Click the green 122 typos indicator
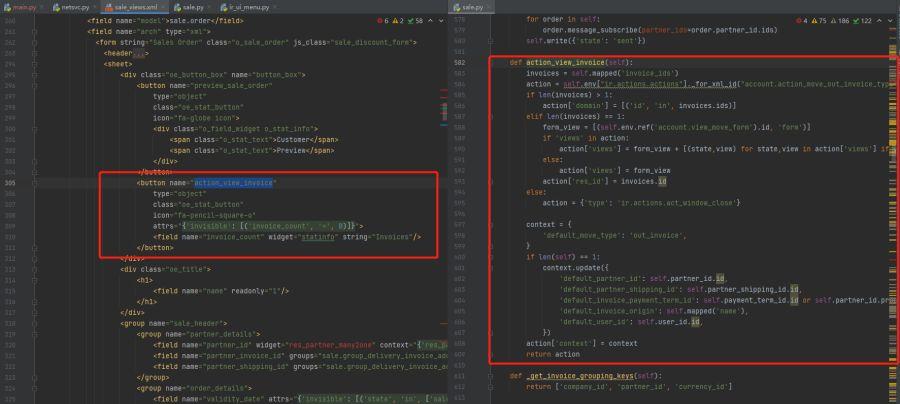This screenshot has width=900, height=404. click(863, 21)
